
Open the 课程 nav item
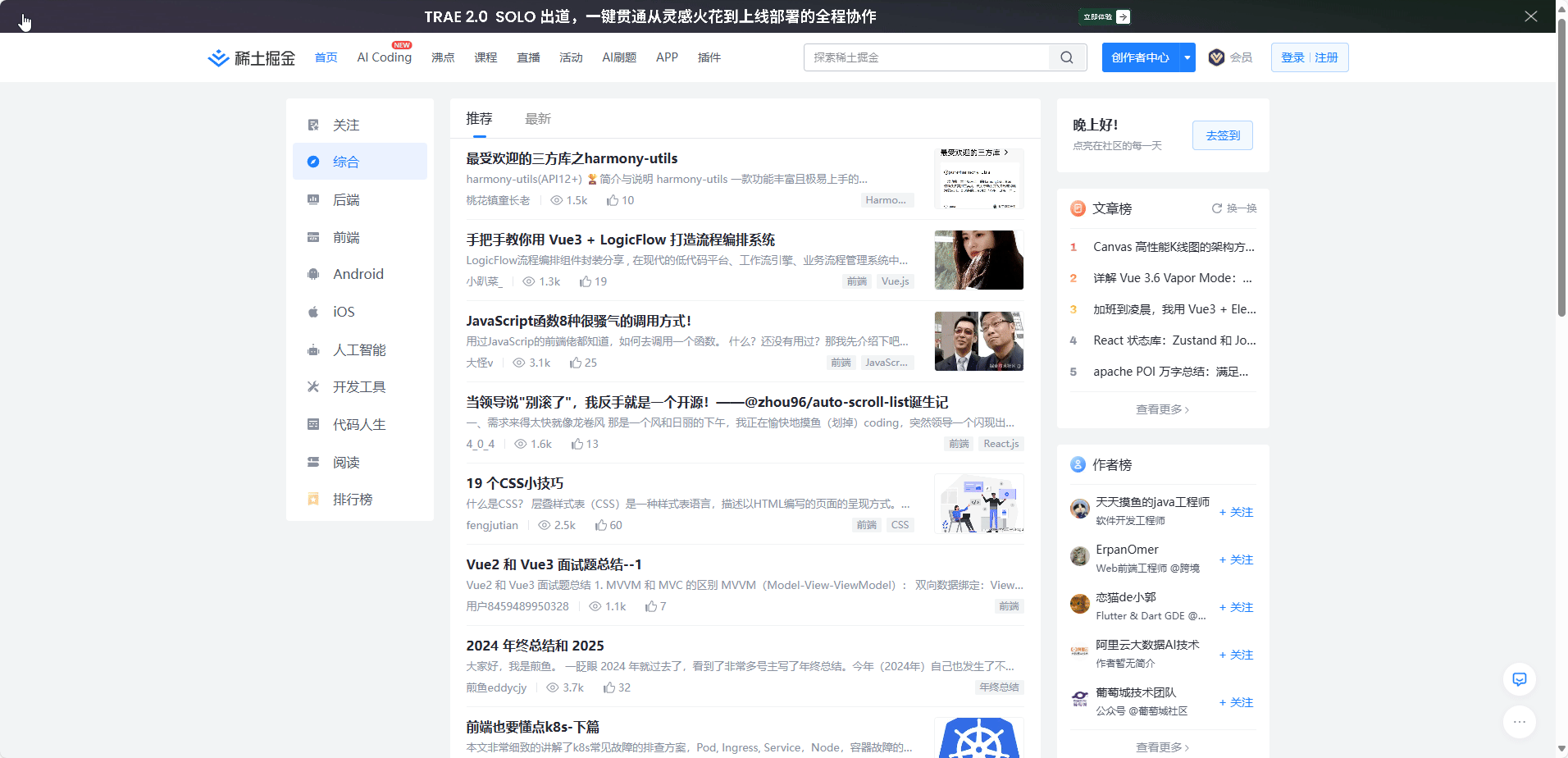[x=485, y=57]
